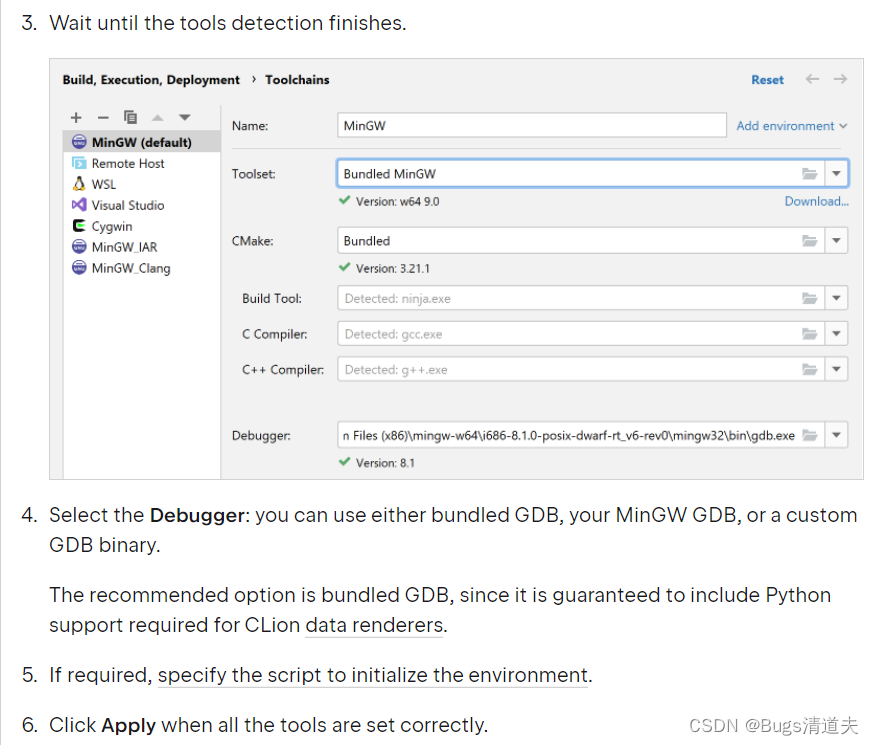The width and height of the screenshot is (874, 745).
Task: Remove selected toolchain with minus icon
Action: click(103, 118)
